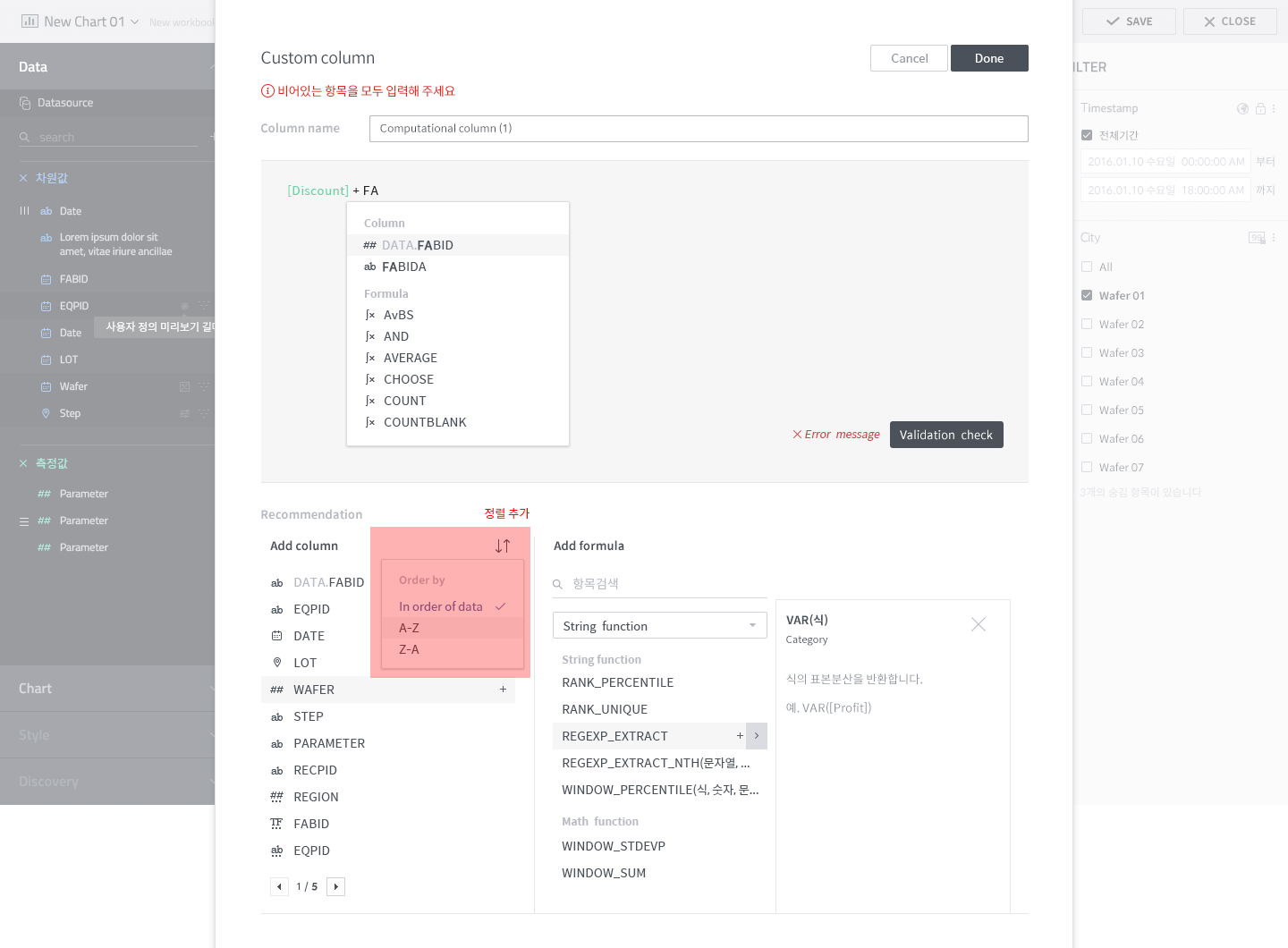The image size is (1288, 948).
Task: Expand REGEXP_EXTRACT details with arrow
Action: 757,736
